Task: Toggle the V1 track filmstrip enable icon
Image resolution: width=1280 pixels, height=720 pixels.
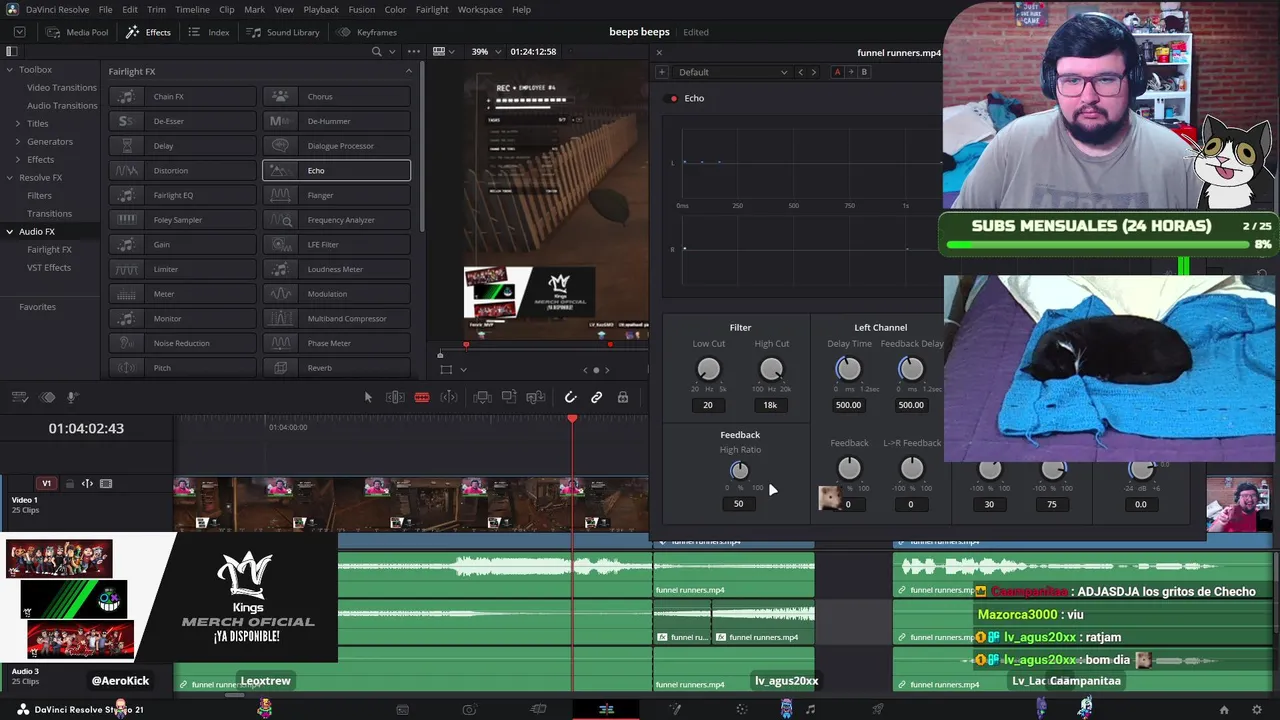Action: [x=106, y=484]
